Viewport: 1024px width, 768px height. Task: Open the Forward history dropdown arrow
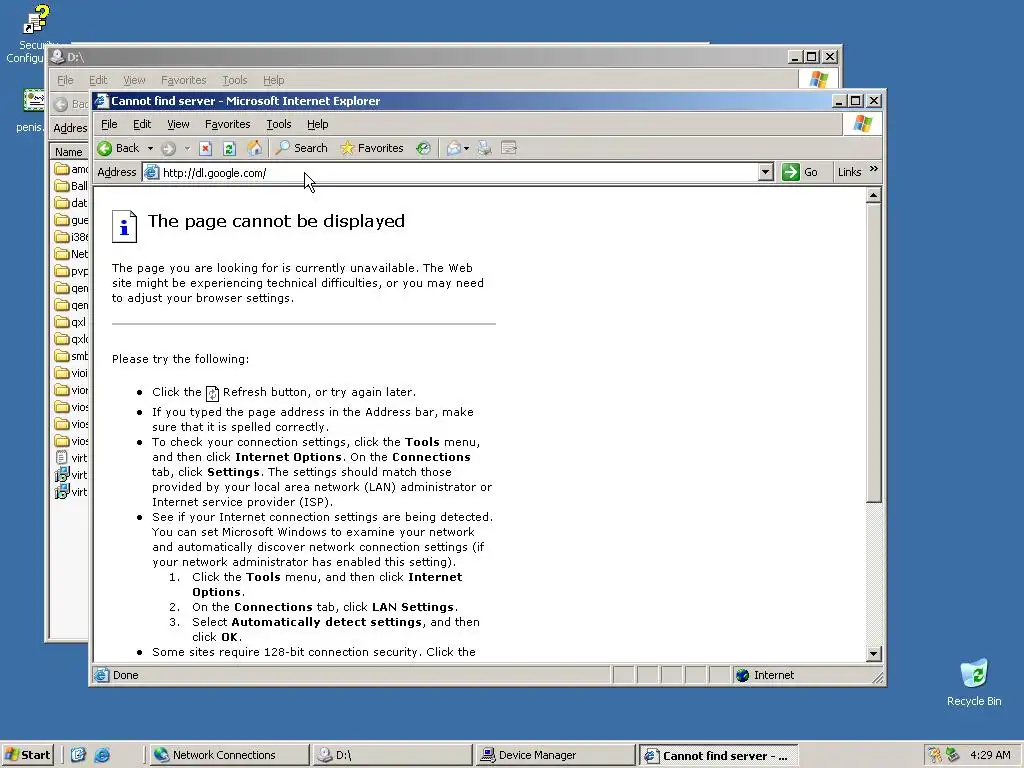(x=187, y=148)
